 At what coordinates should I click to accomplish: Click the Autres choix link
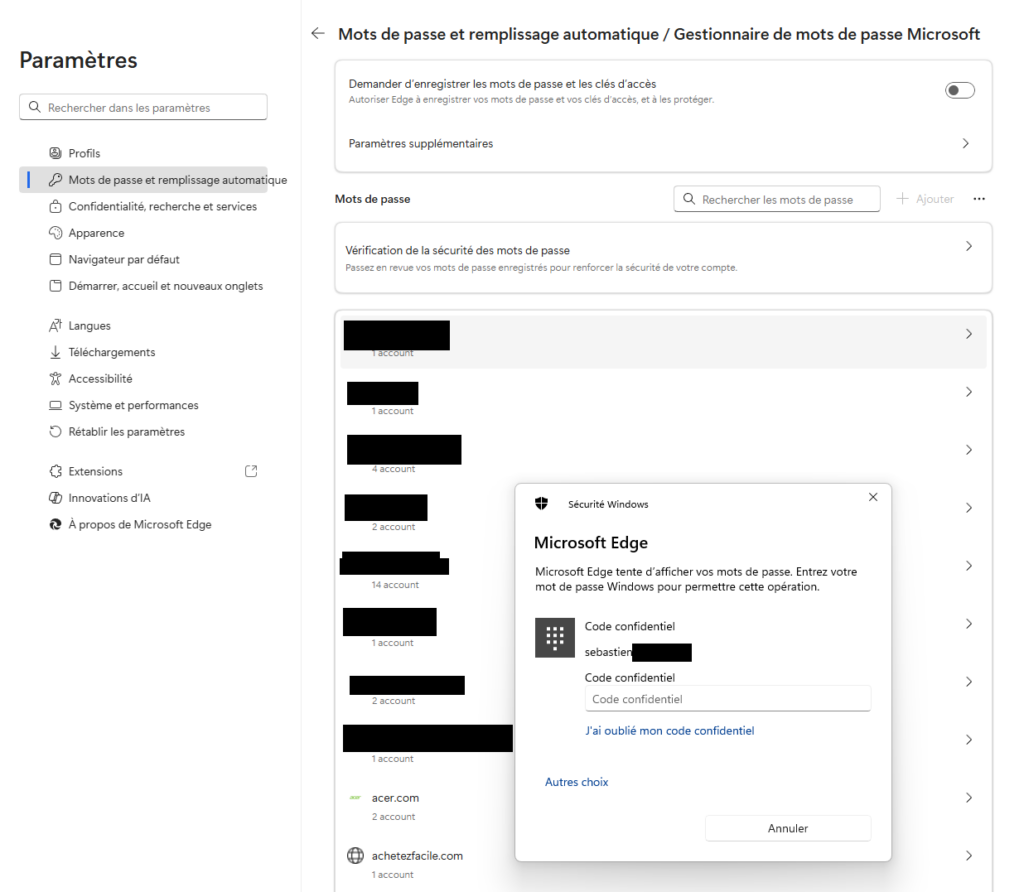click(x=577, y=782)
